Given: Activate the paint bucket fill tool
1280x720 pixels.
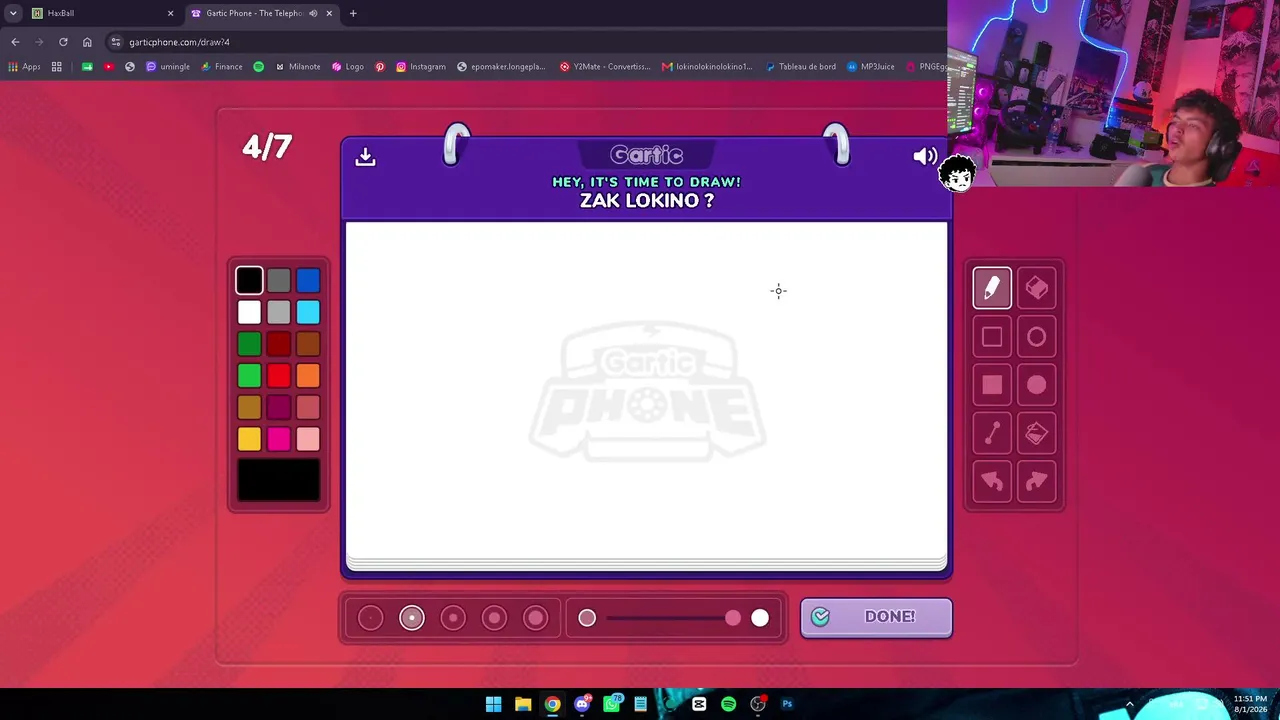Looking at the screenshot, I should click(1037, 433).
